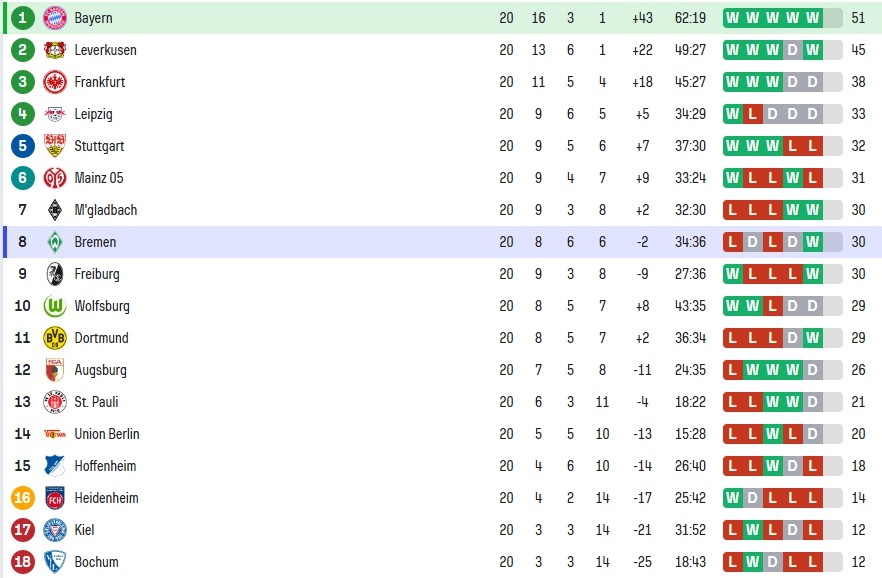This screenshot has height=578, width=882.
Task: Click the Dortmund BVB logo
Action: coord(55,338)
